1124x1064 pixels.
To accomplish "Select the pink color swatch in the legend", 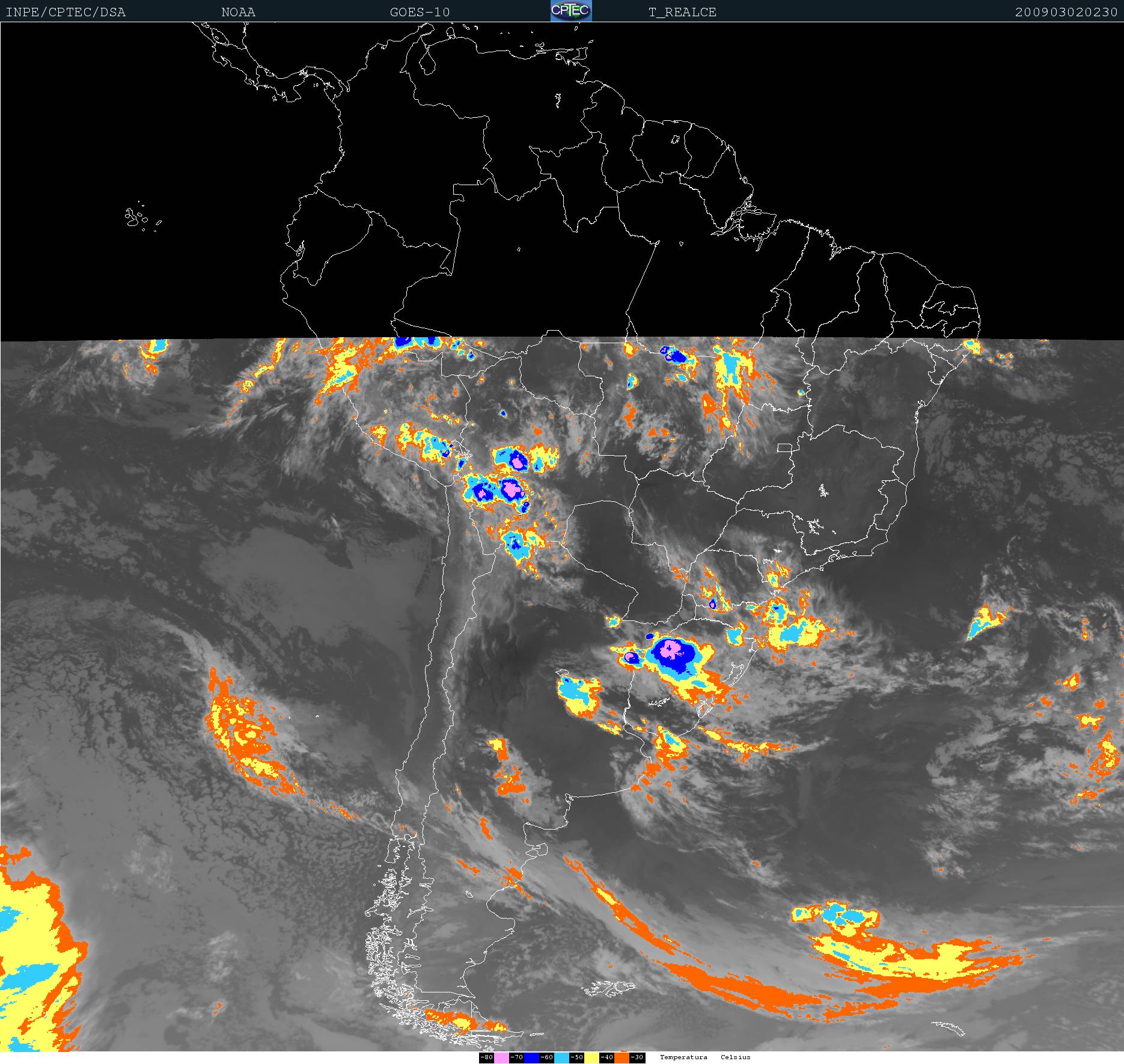I will 501,1057.
